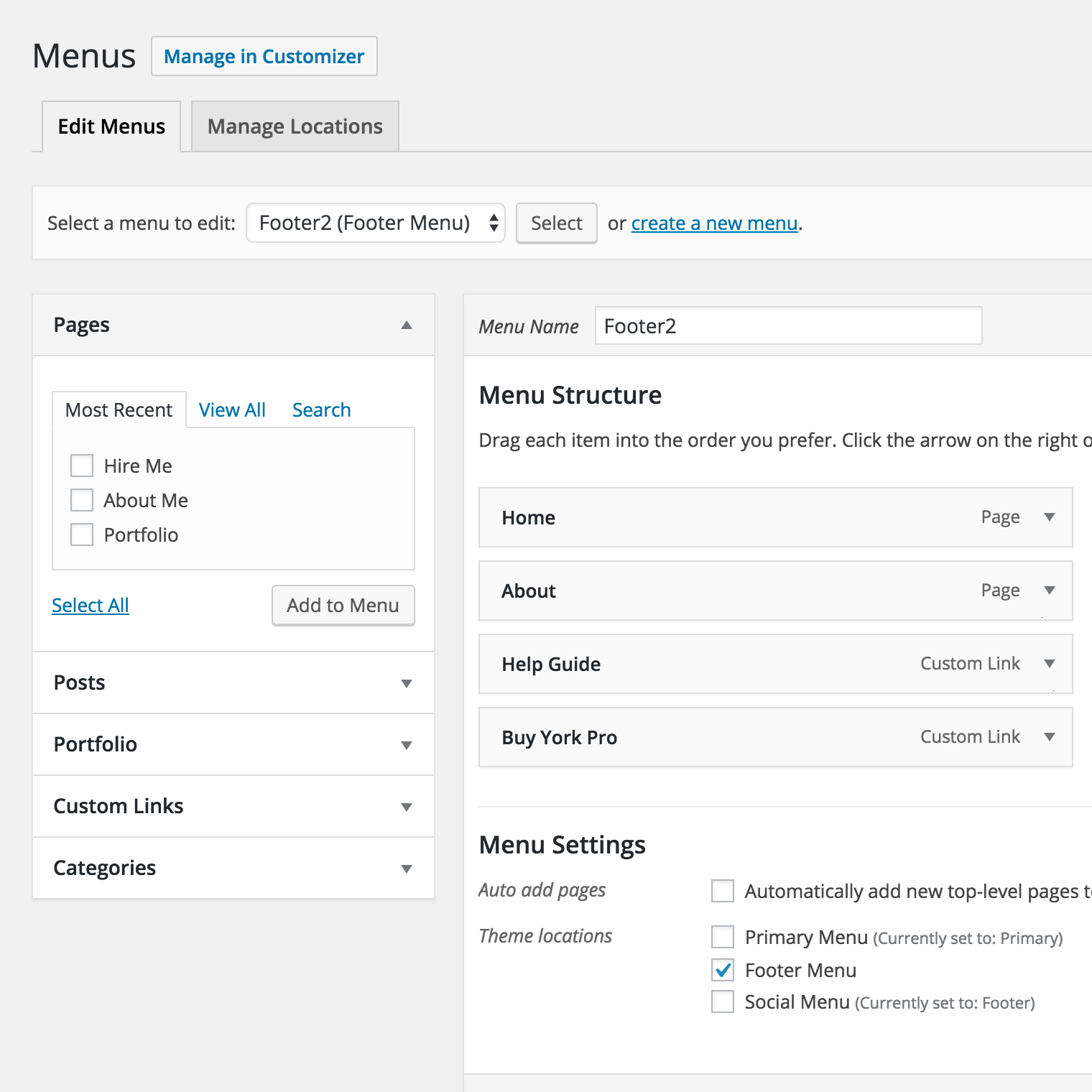Open the menu selection dropdown
The image size is (1092, 1092).
376,223
